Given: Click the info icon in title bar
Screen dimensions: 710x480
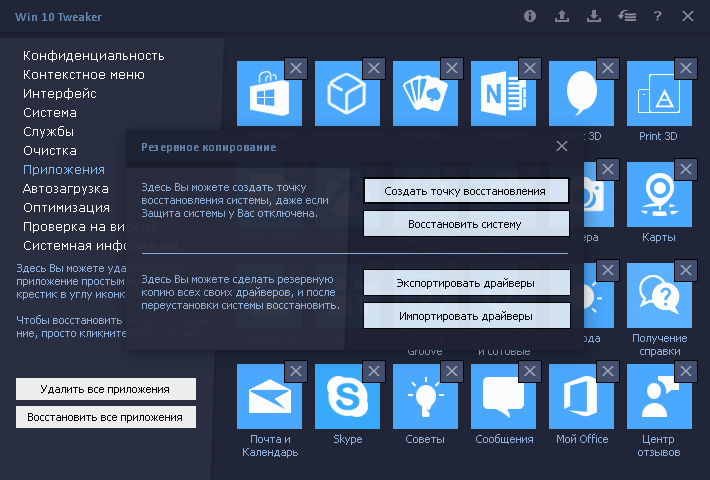Looking at the screenshot, I should (x=530, y=16).
